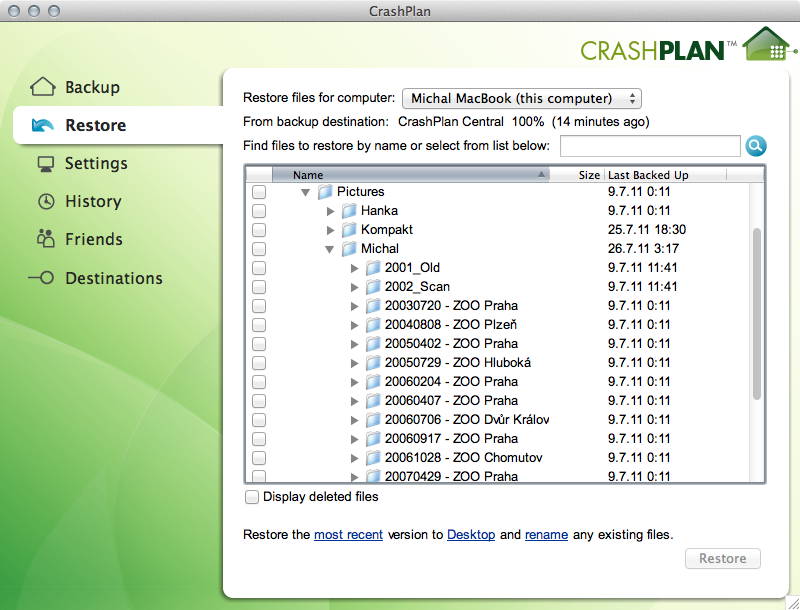Expand the Kompakt folder
This screenshot has height=610, width=800.
330,230
